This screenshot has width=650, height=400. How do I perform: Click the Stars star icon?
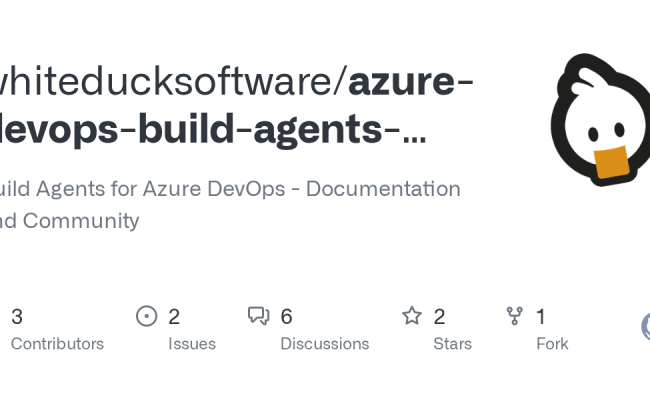[x=412, y=315]
